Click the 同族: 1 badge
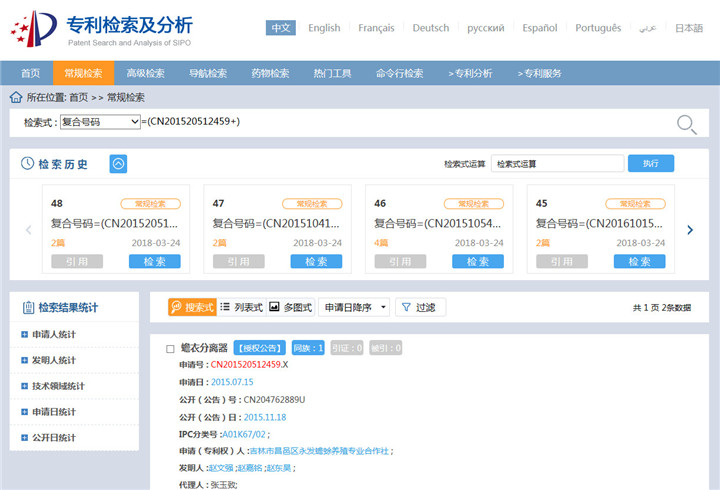Screen dimensions: 720x490 coord(308,348)
